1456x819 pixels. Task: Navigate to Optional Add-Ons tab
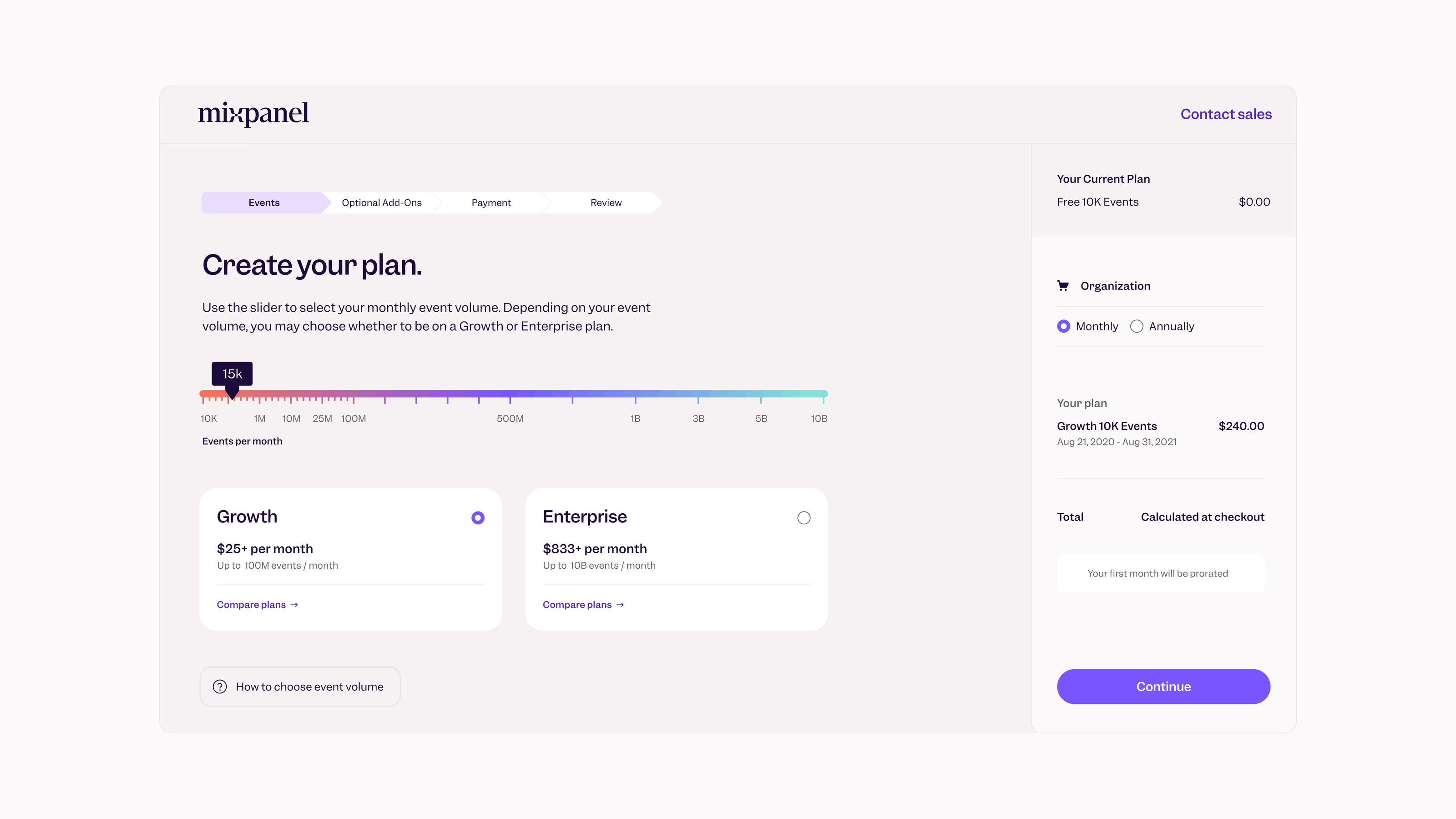(x=381, y=202)
